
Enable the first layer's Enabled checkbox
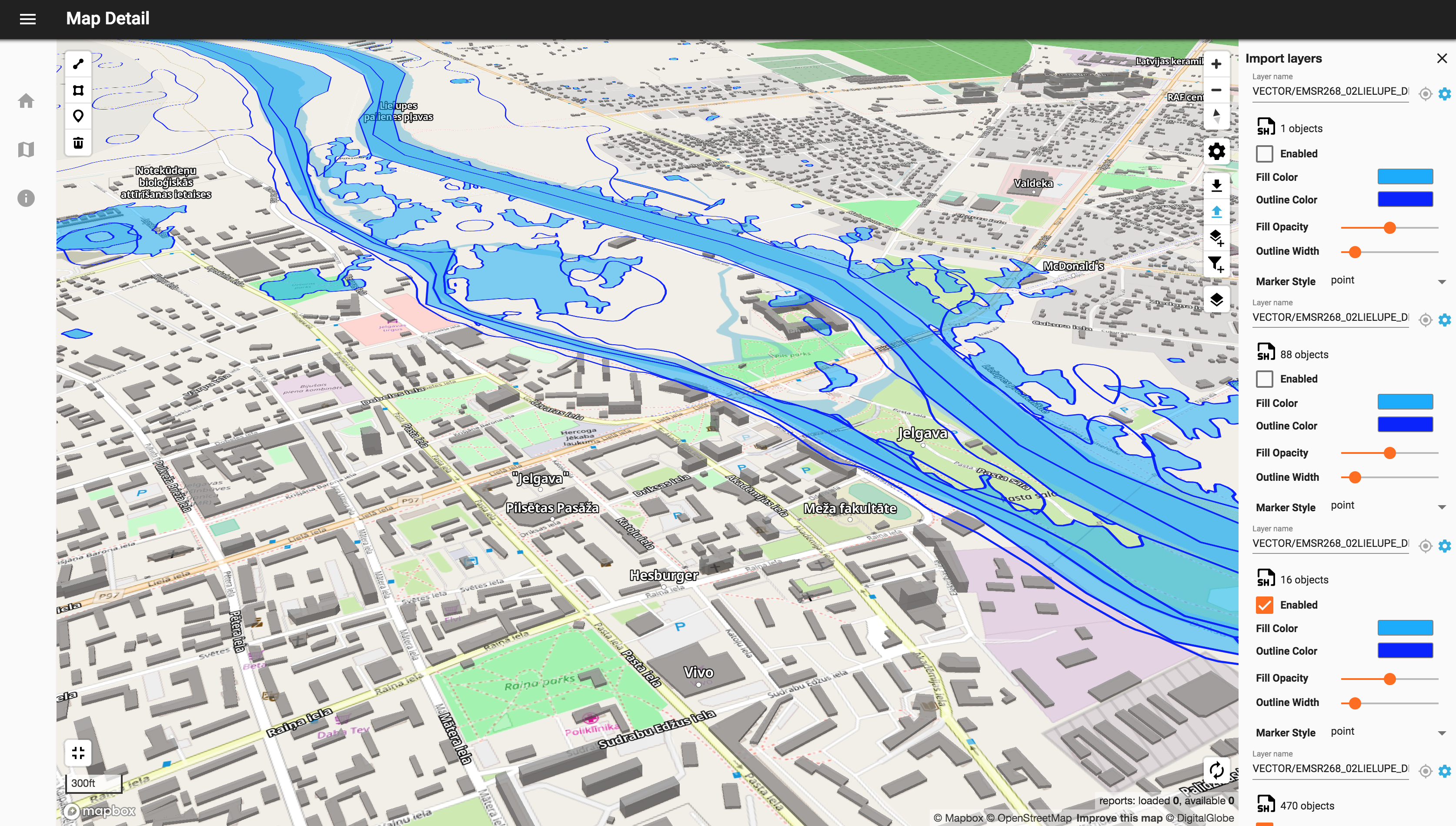[x=1264, y=153]
